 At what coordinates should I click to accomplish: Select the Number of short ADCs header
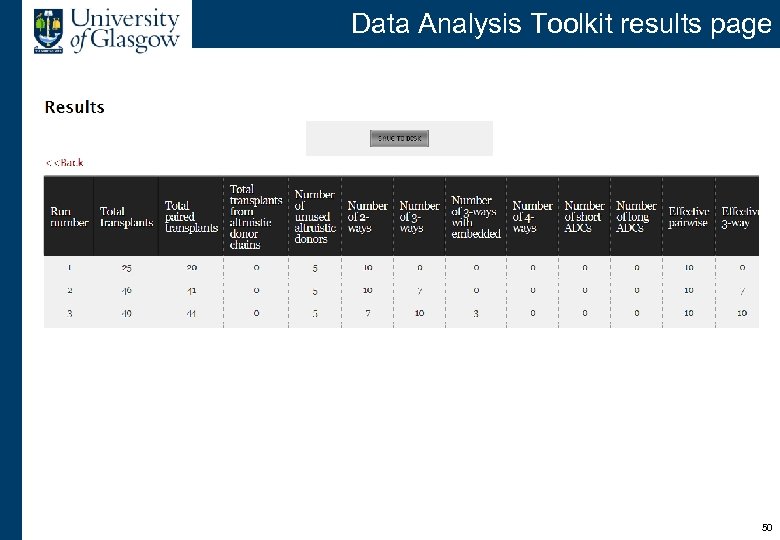(x=584, y=217)
